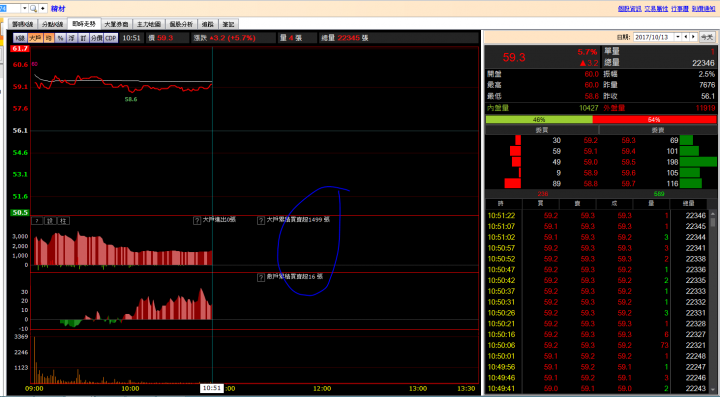Image resolution: width=720 pixels, height=397 pixels.
Task: Click the stock code input field
Action: tap(10, 8)
